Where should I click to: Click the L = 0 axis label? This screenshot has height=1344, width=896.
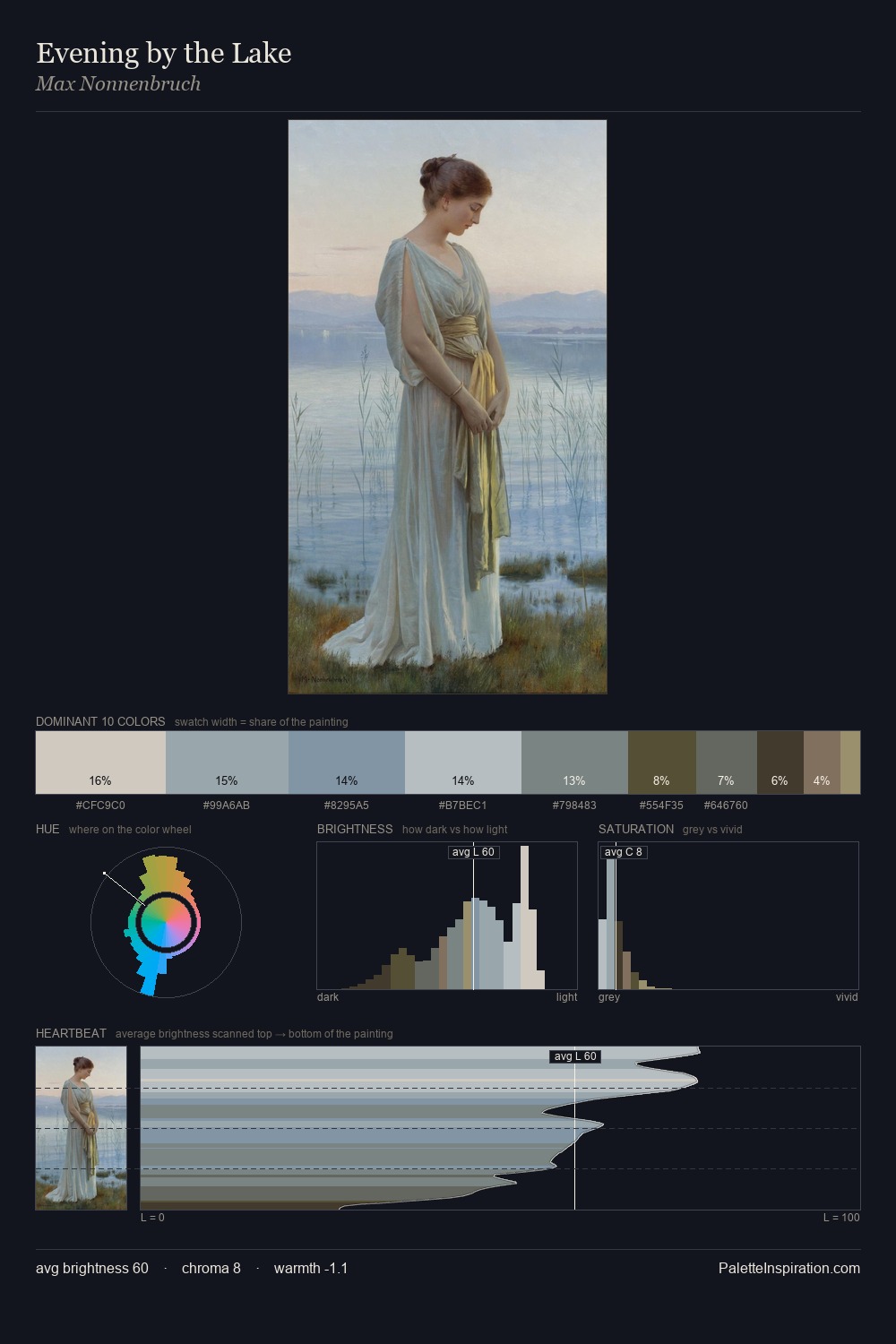coord(152,1218)
